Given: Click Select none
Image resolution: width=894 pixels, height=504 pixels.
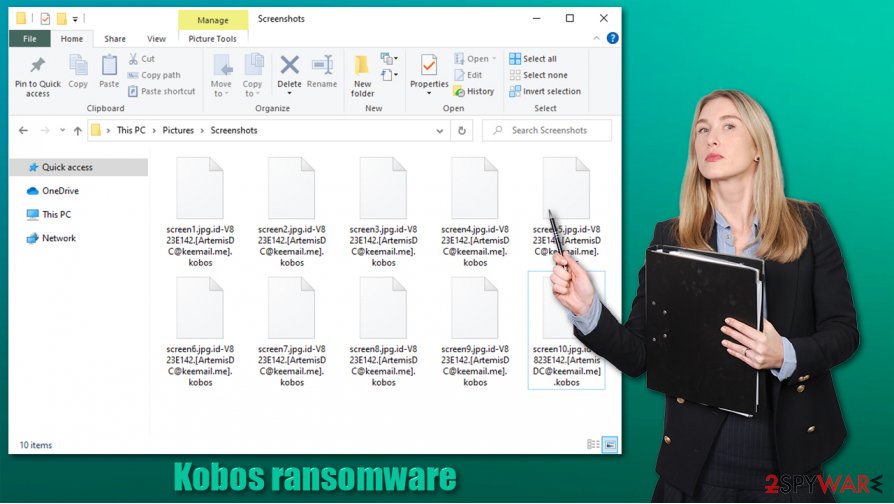Looking at the screenshot, I should [538, 75].
